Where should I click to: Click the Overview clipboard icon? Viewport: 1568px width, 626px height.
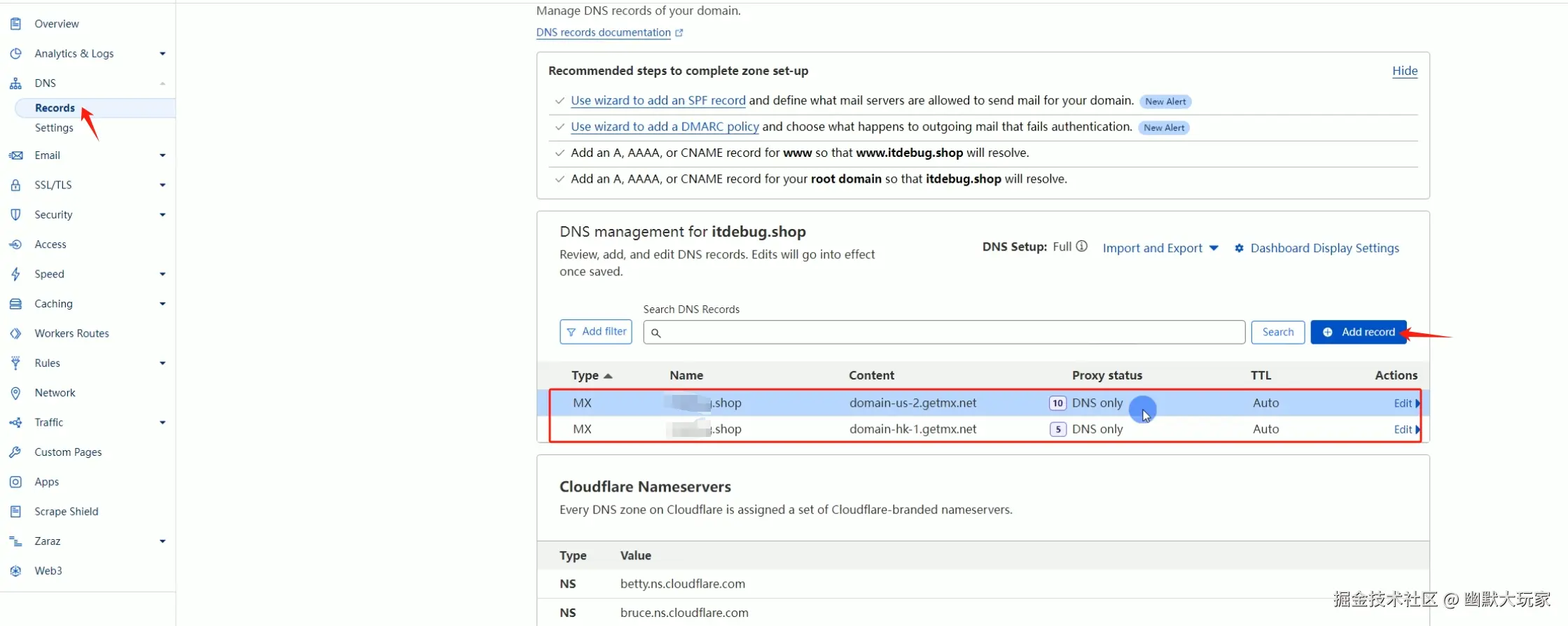pyautogui.click(x=15, y=24)
